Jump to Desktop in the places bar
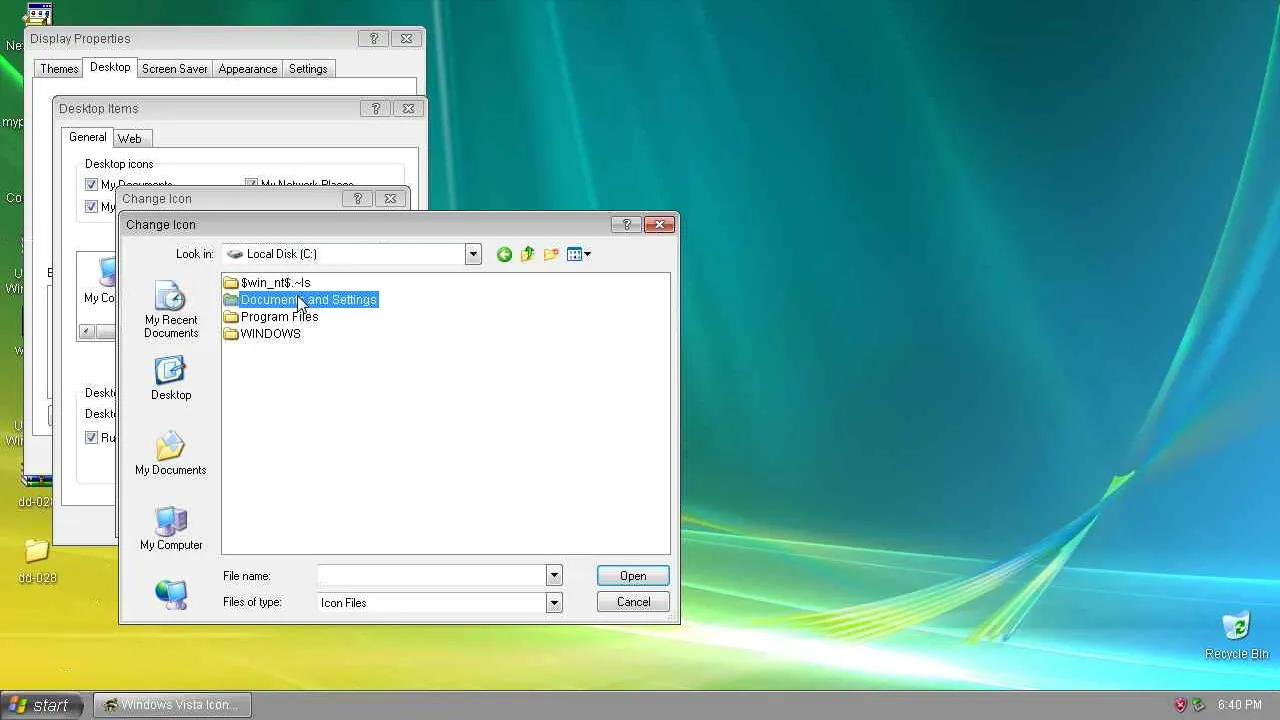 (x=171, y=379)
